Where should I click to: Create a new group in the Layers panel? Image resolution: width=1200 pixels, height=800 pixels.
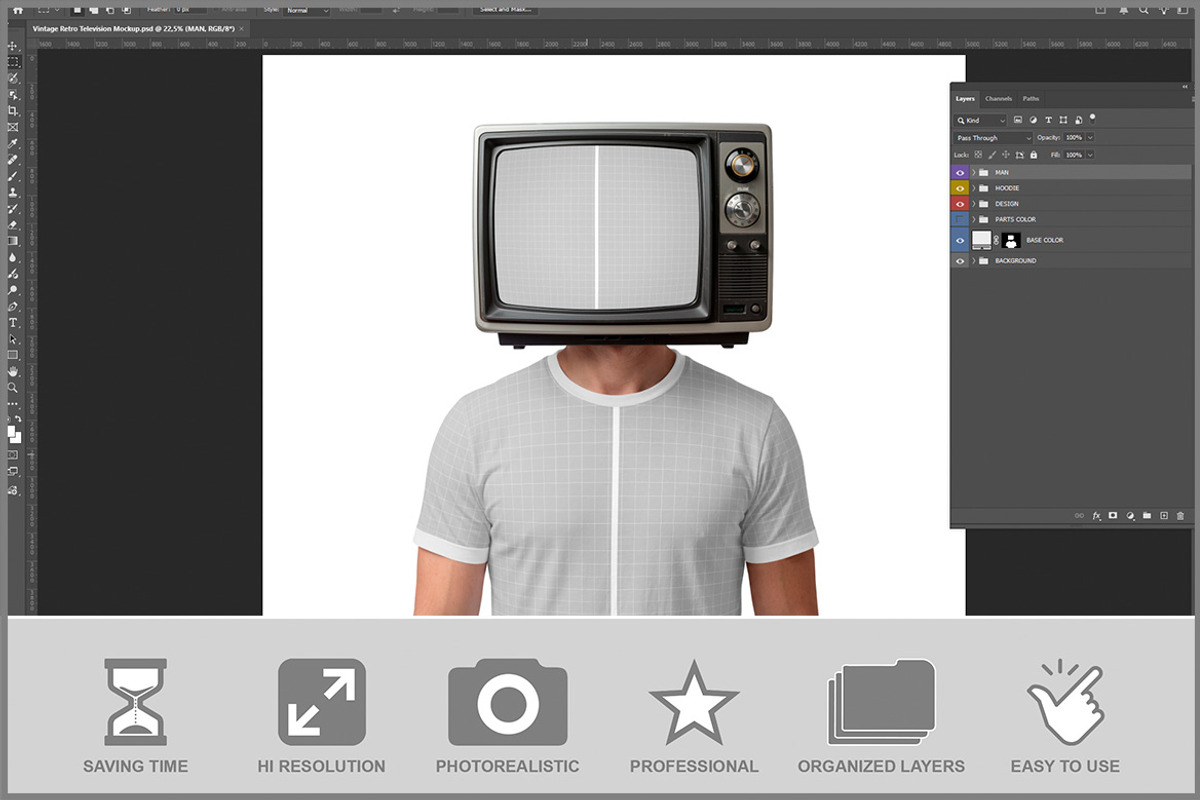coord(1146,515)
